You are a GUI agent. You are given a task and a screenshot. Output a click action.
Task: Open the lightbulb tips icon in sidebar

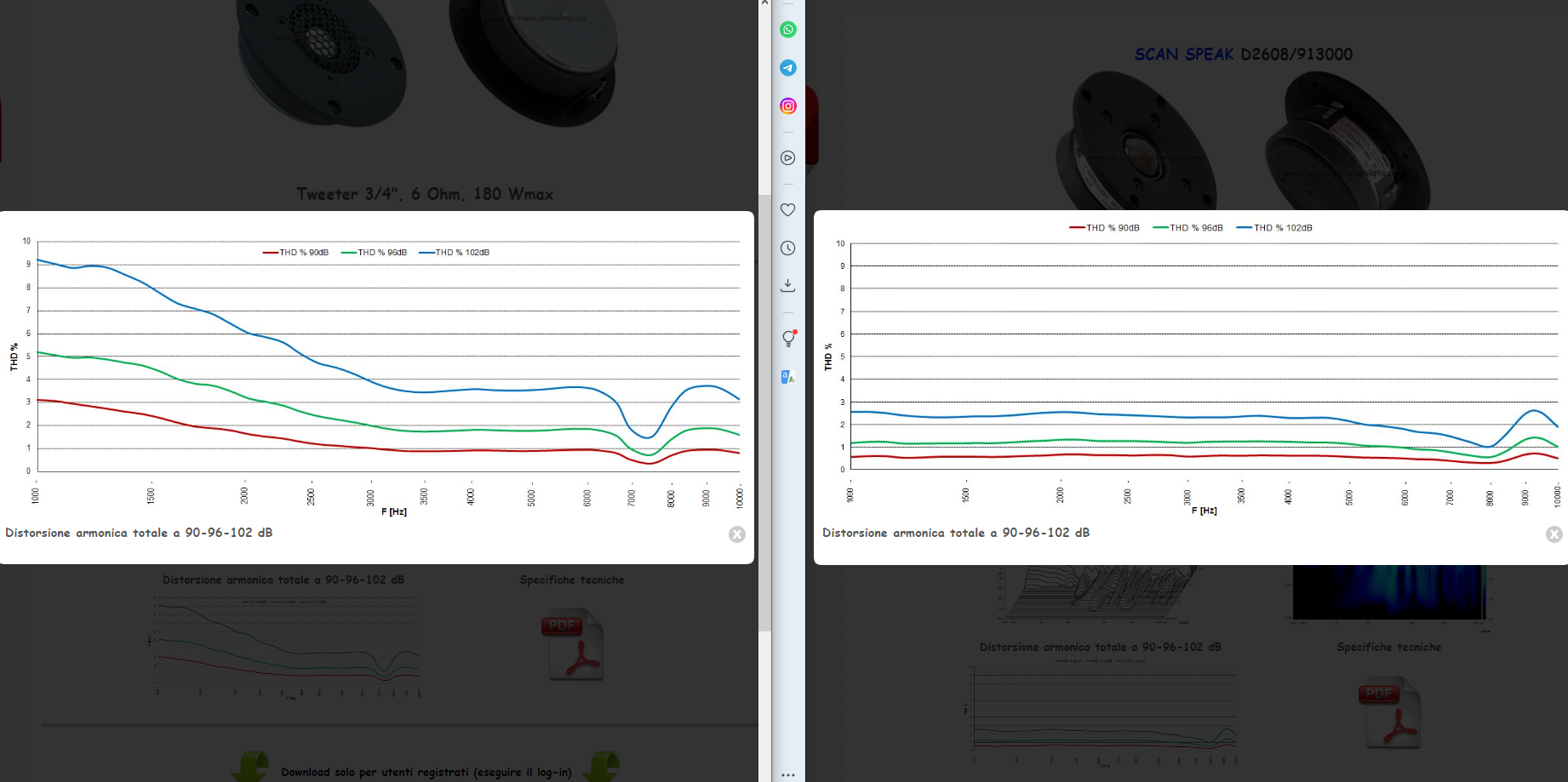[789, 338]
